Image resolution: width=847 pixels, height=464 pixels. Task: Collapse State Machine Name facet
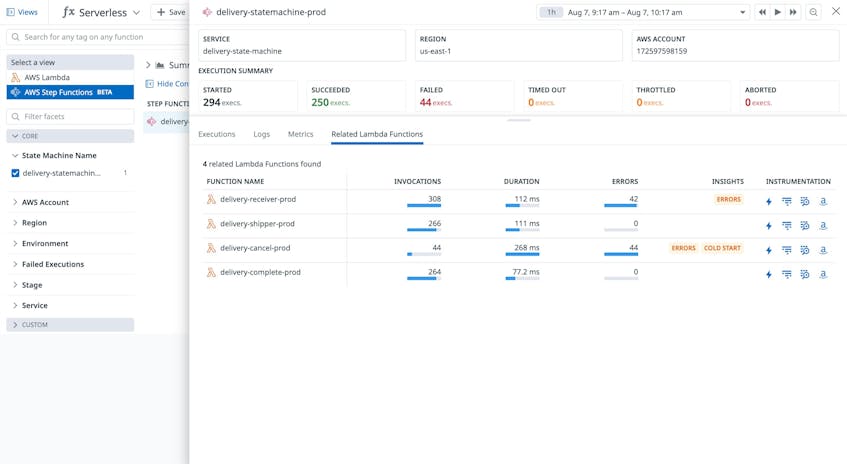tap(15, 156)
